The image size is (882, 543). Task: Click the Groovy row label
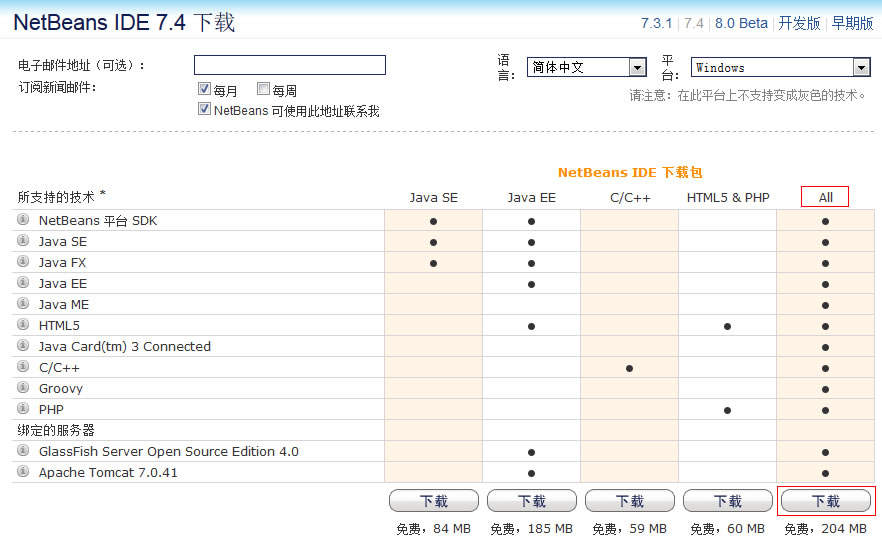61,389
